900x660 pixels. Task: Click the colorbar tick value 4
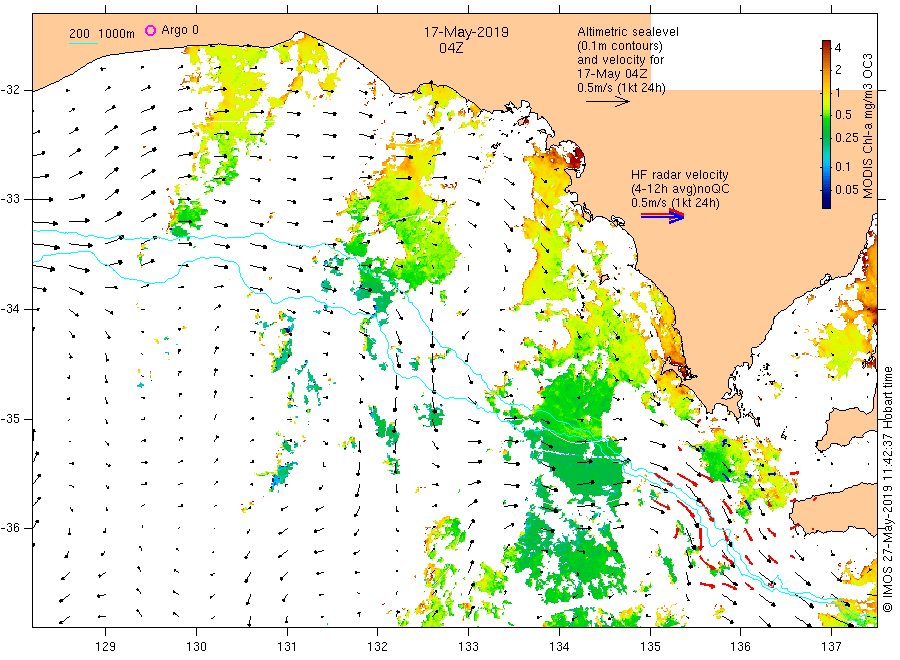(838, 48)
